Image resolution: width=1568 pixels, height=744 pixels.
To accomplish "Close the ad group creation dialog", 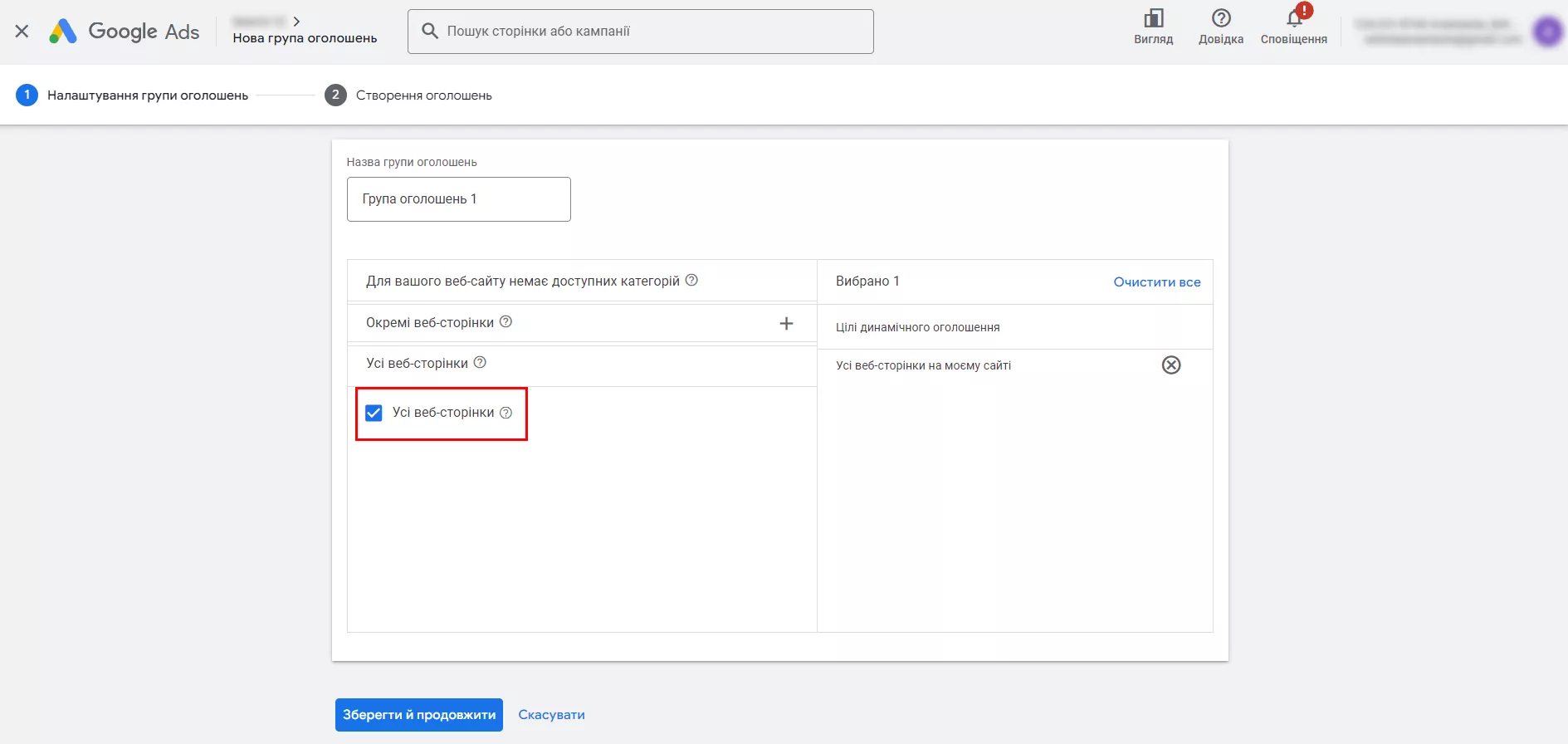I will 22,32.
